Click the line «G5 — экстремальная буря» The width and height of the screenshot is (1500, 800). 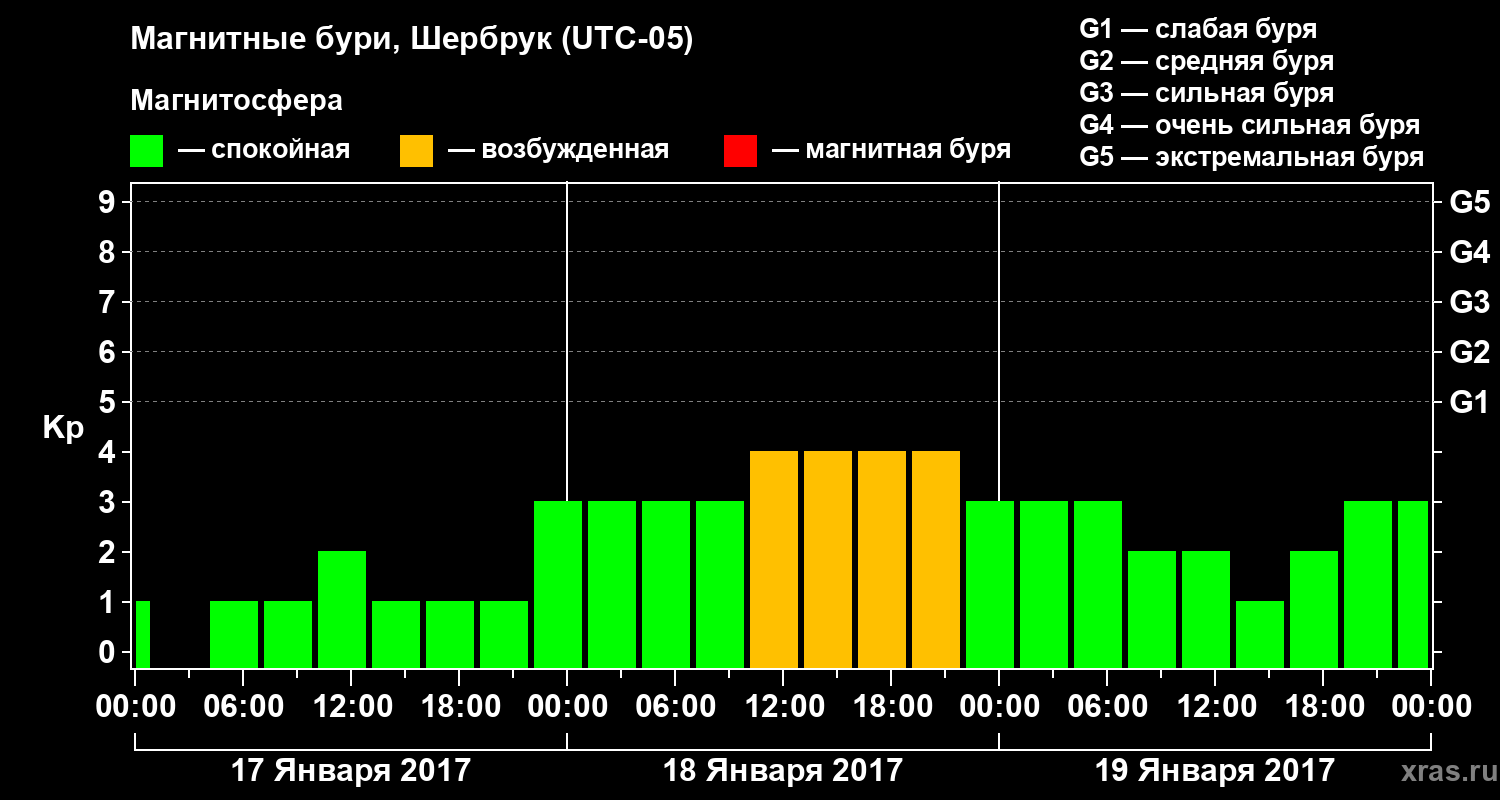coord(1252,157)
